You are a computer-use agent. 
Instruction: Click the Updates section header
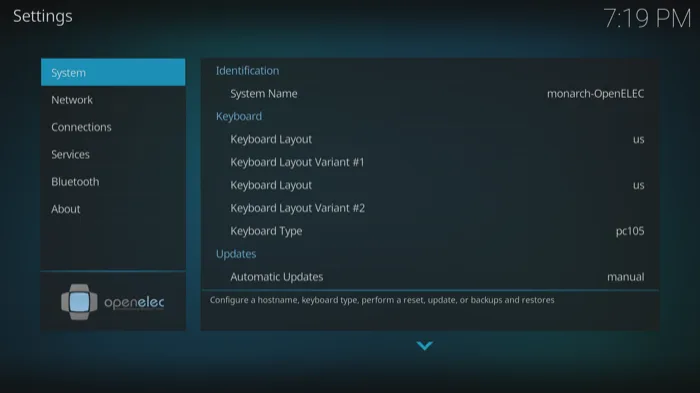pyautogui.click(x=236, y=254)
